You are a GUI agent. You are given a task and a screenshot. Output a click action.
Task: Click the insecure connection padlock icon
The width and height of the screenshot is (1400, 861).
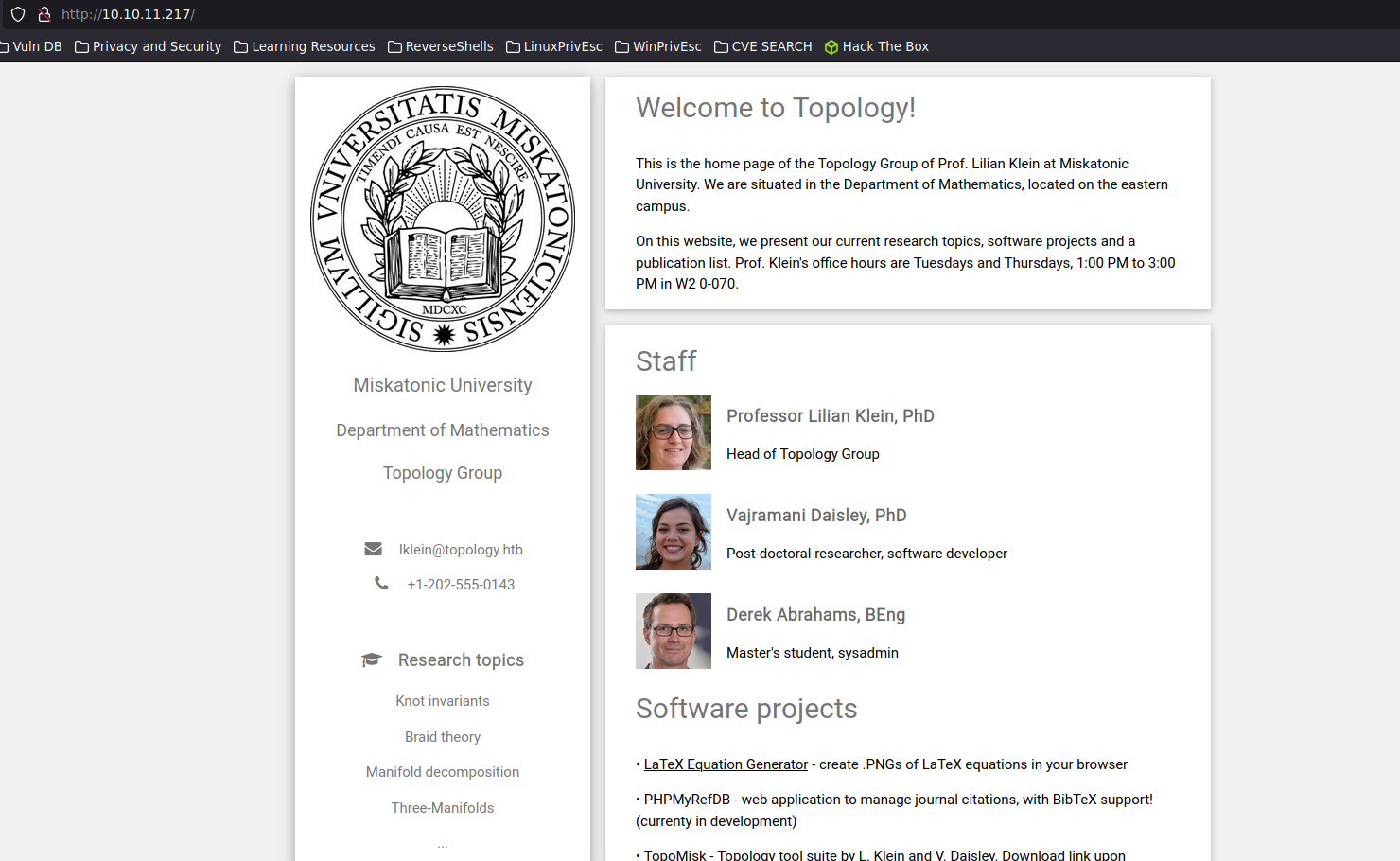[44, 14]
